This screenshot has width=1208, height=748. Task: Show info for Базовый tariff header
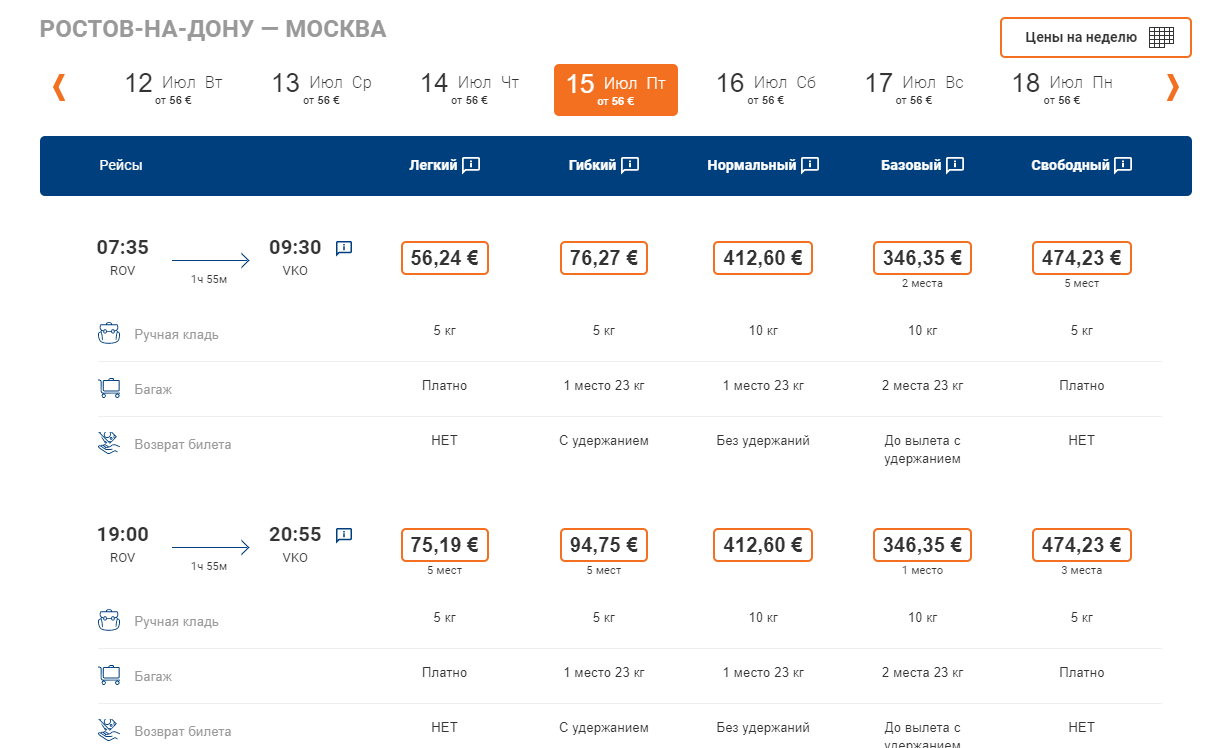pyautogui.click(x=955, y=165)
